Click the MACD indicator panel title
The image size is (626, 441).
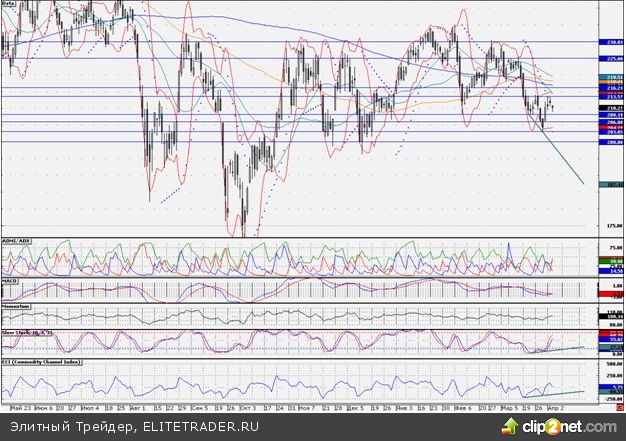pos(11,280)
